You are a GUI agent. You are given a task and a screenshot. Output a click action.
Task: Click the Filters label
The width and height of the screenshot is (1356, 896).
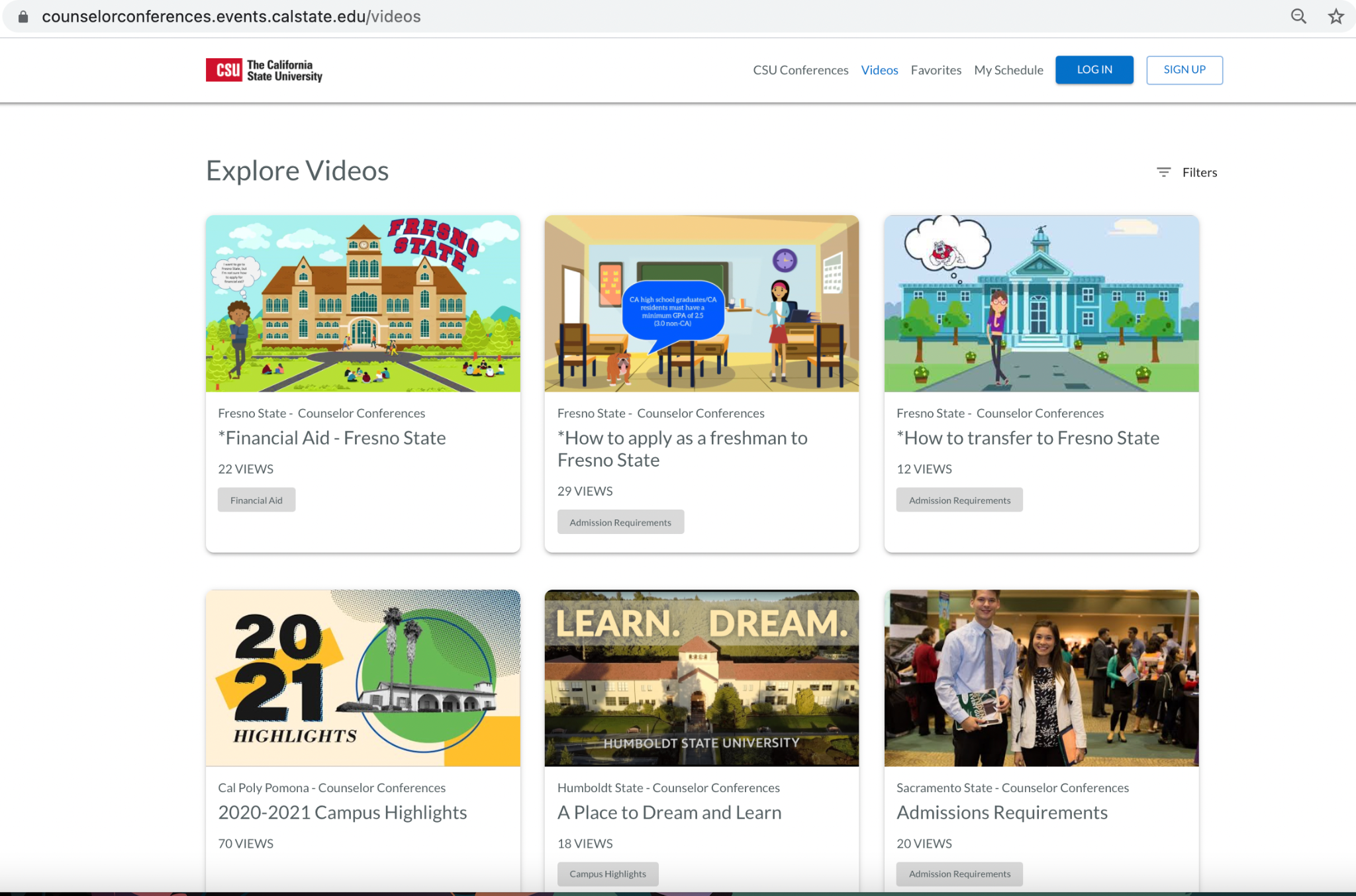(x=1199, y=172)
